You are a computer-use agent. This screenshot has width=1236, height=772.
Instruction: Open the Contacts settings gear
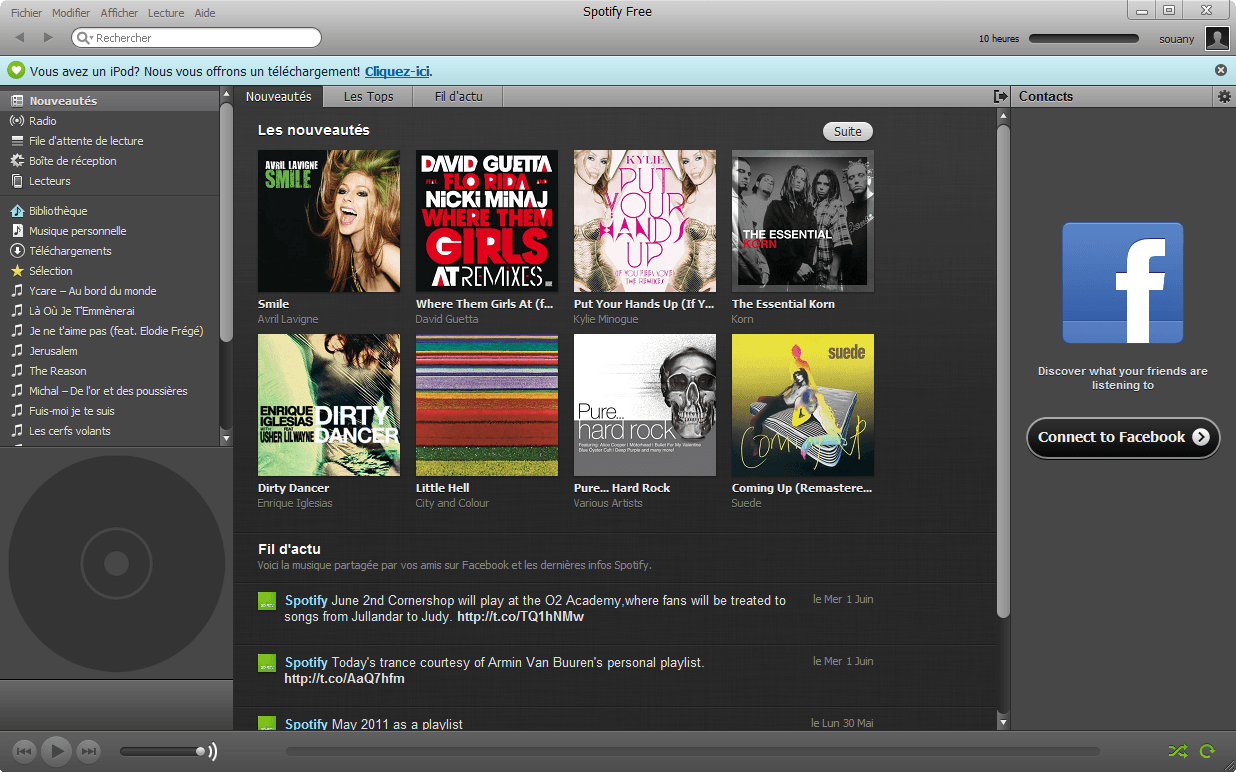coord(1224,96)
